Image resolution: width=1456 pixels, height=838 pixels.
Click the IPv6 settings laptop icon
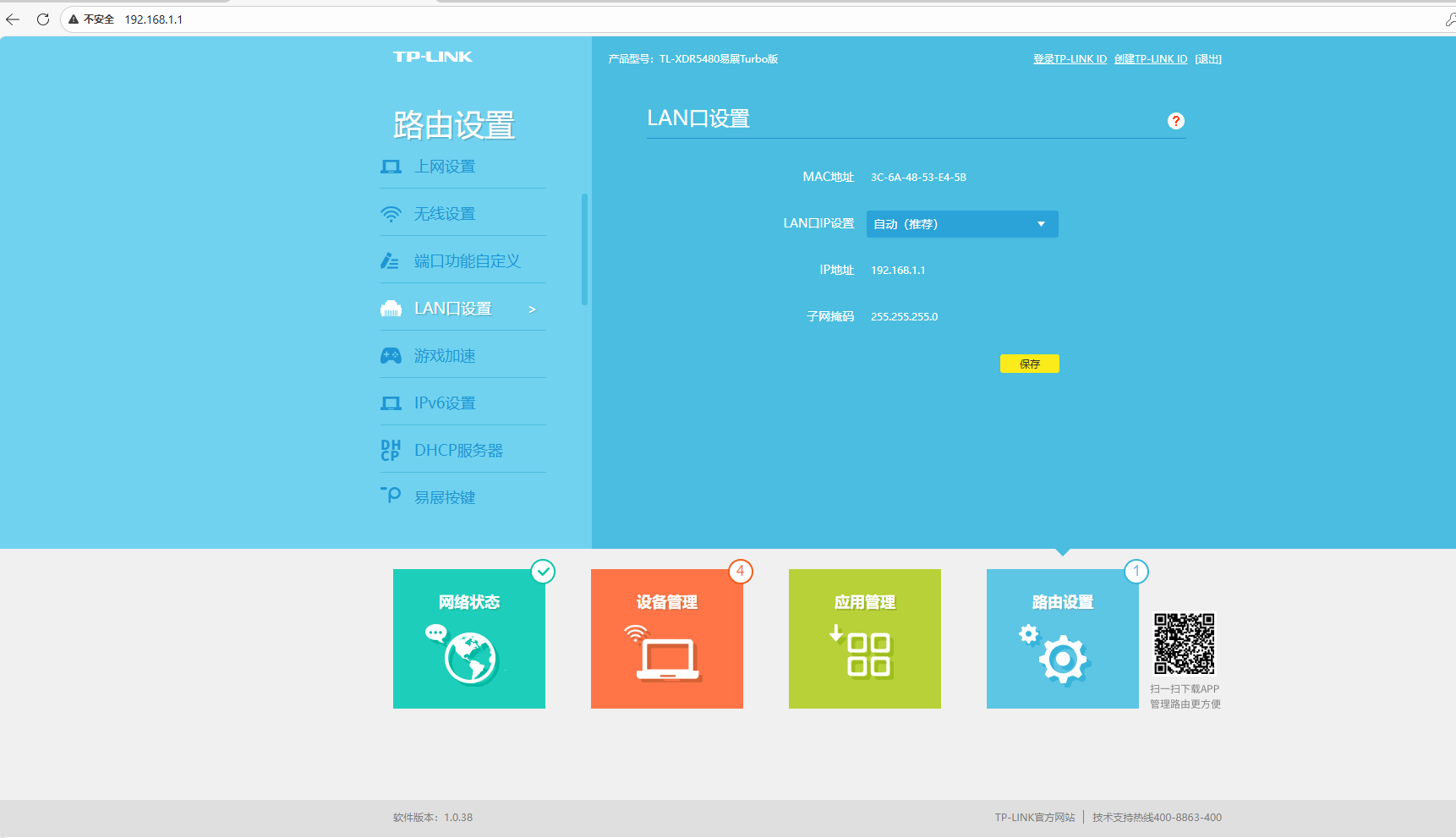point(391,403)
